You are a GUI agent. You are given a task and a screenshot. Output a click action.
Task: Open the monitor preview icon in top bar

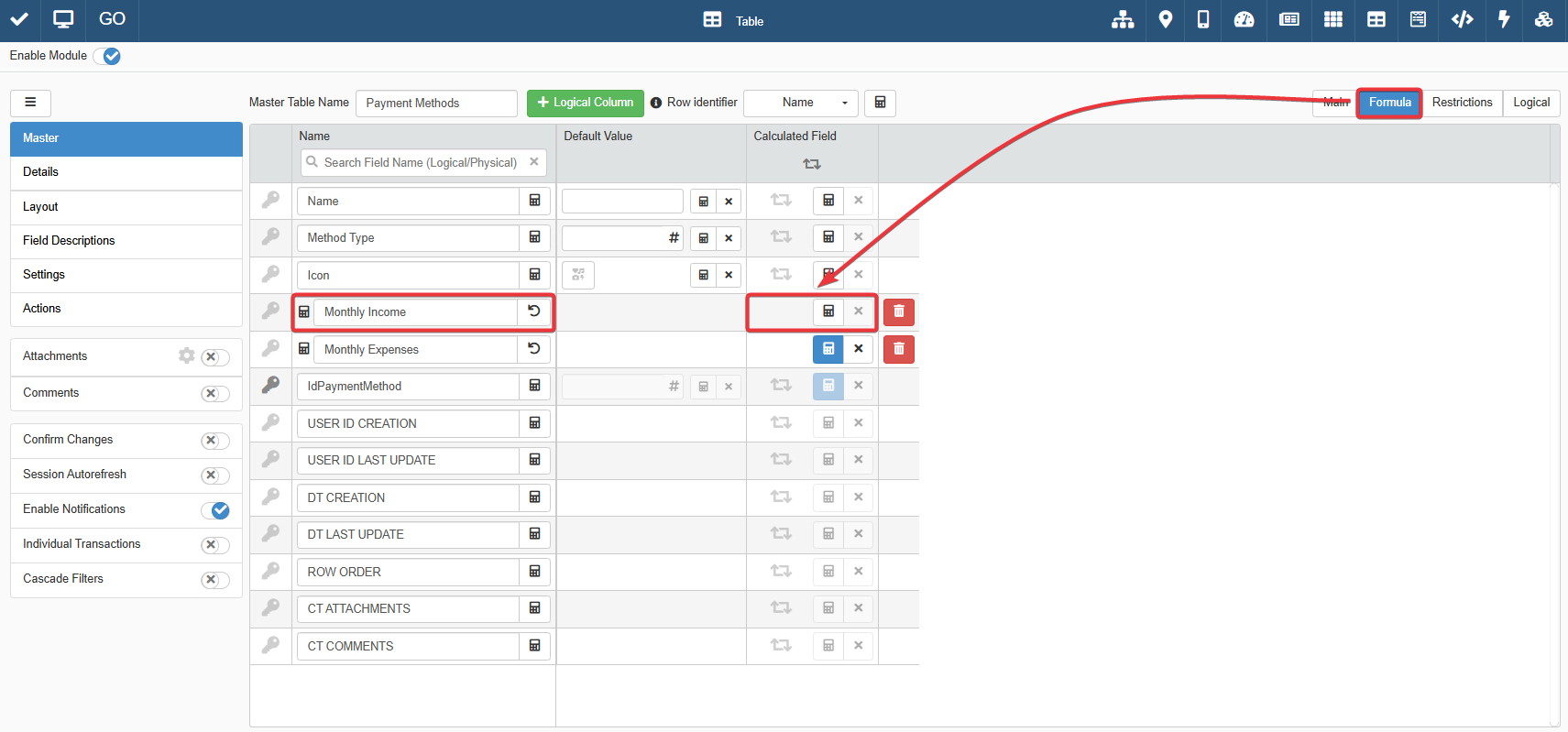[x=63, y=19]
